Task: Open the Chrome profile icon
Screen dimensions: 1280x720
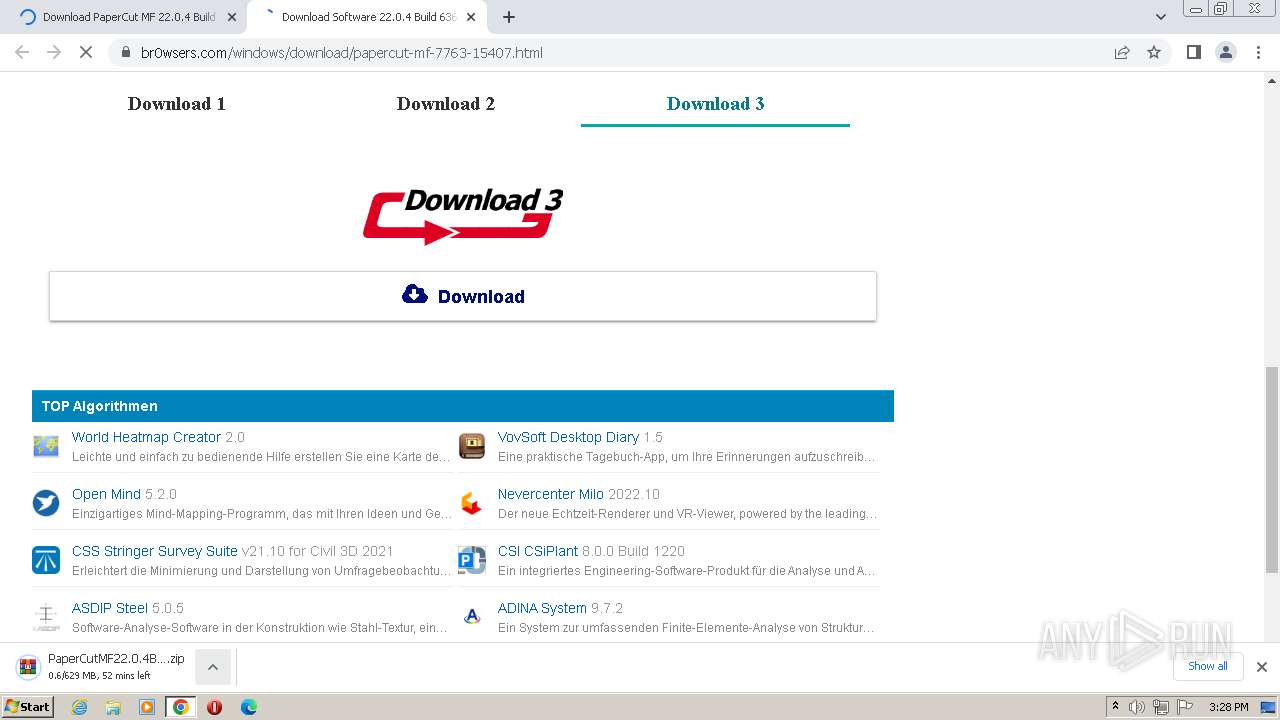Action: (x=1226, y=52)
